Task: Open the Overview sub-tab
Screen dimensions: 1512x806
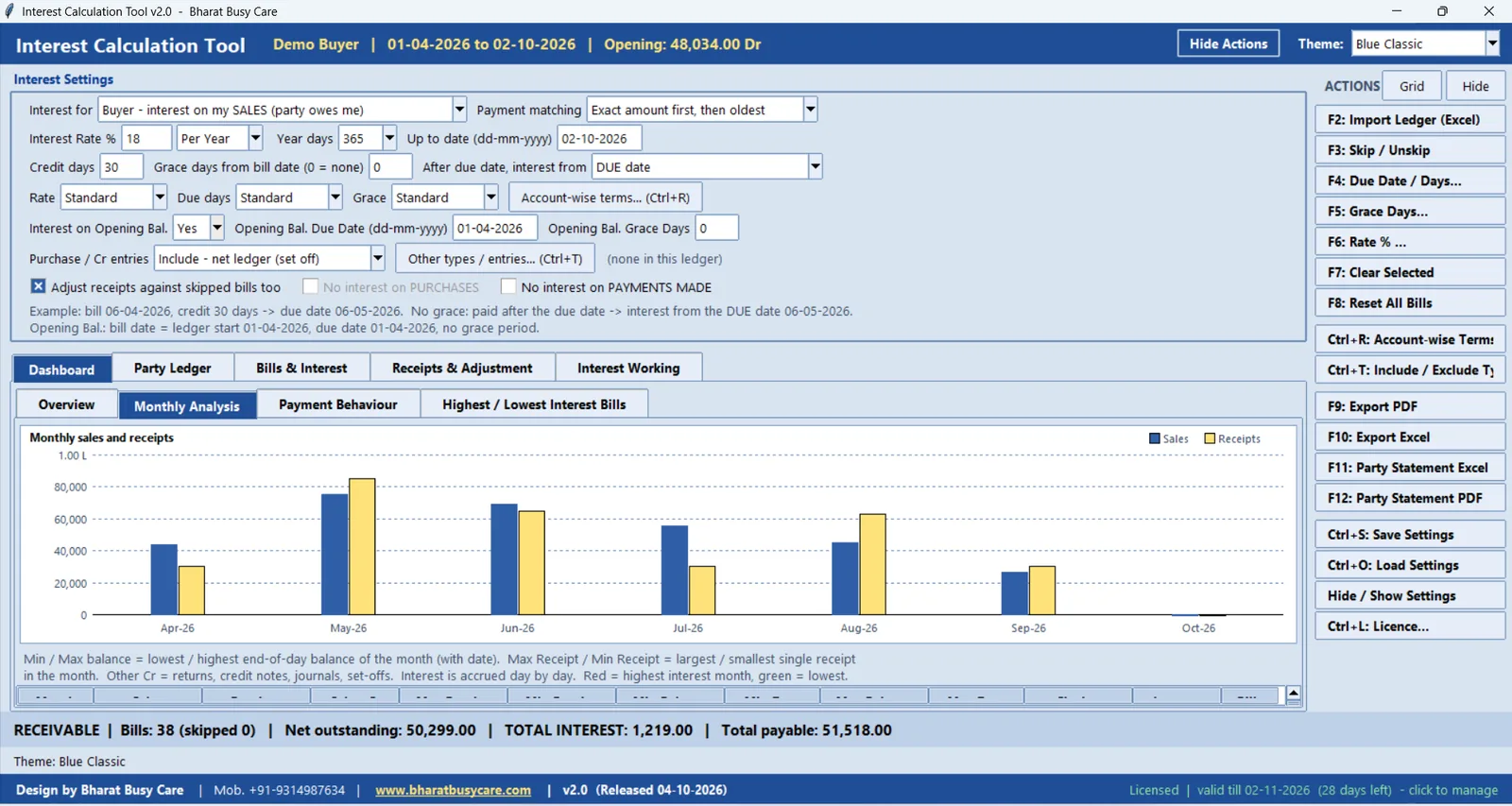Action: (x=66, y=404)
